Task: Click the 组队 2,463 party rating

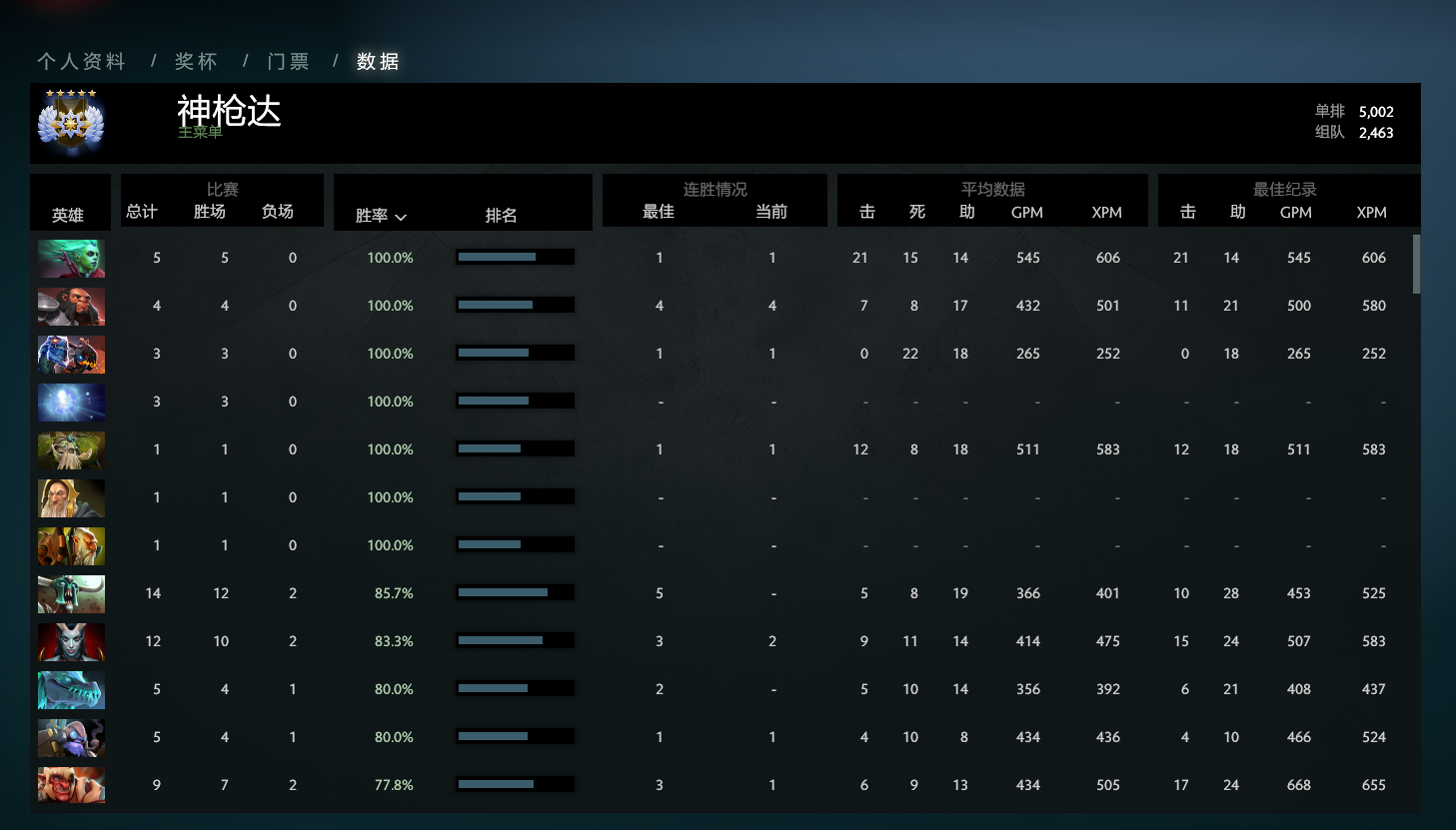Action: tap(1354, 133)
